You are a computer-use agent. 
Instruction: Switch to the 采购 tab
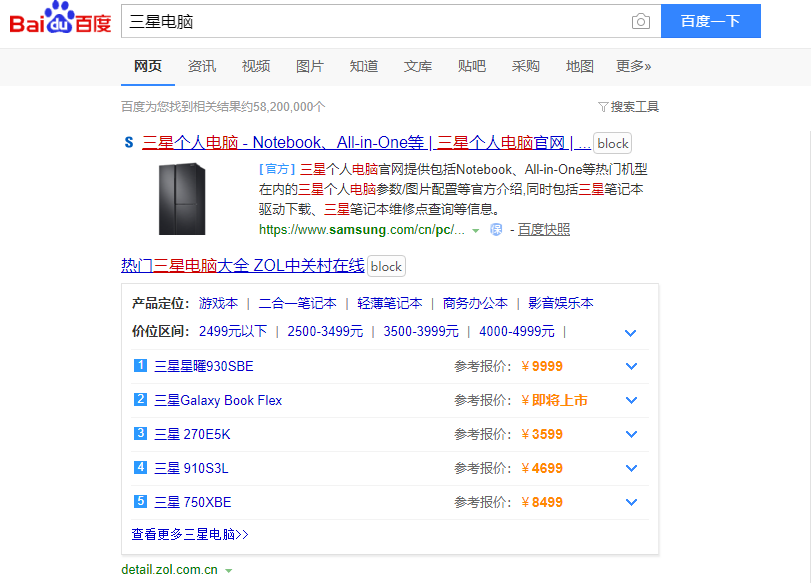[x=525, y=66]
